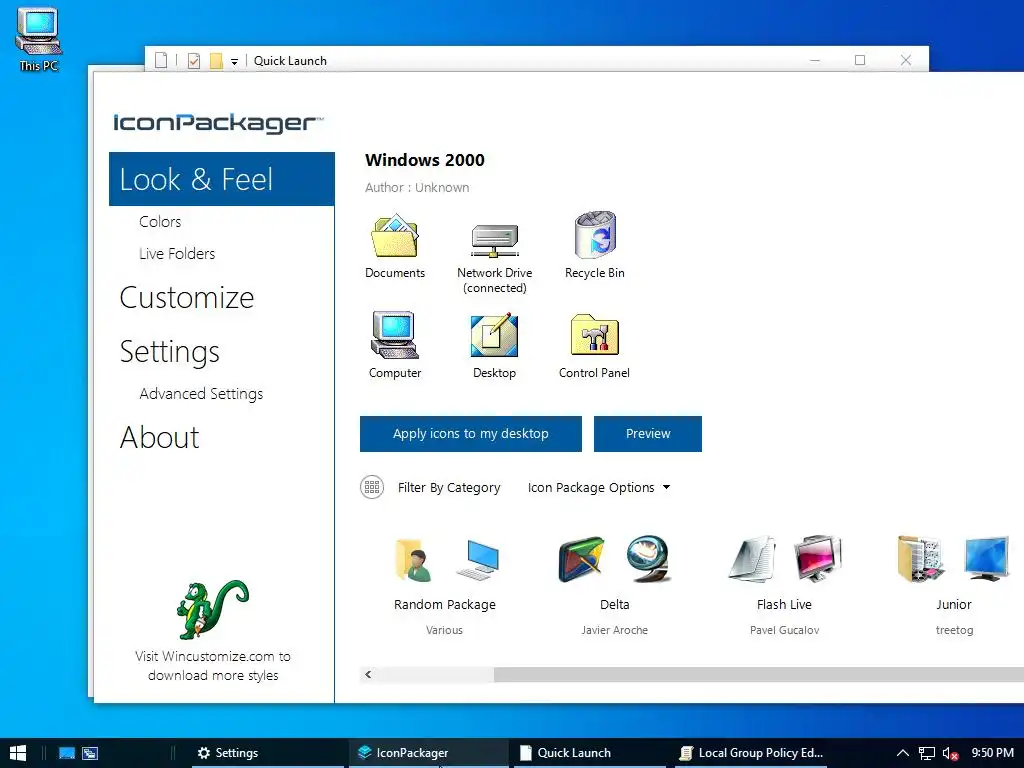Click the Junior package name
The width and height of the screenshot is (1024, 768).
click(953, 605)
